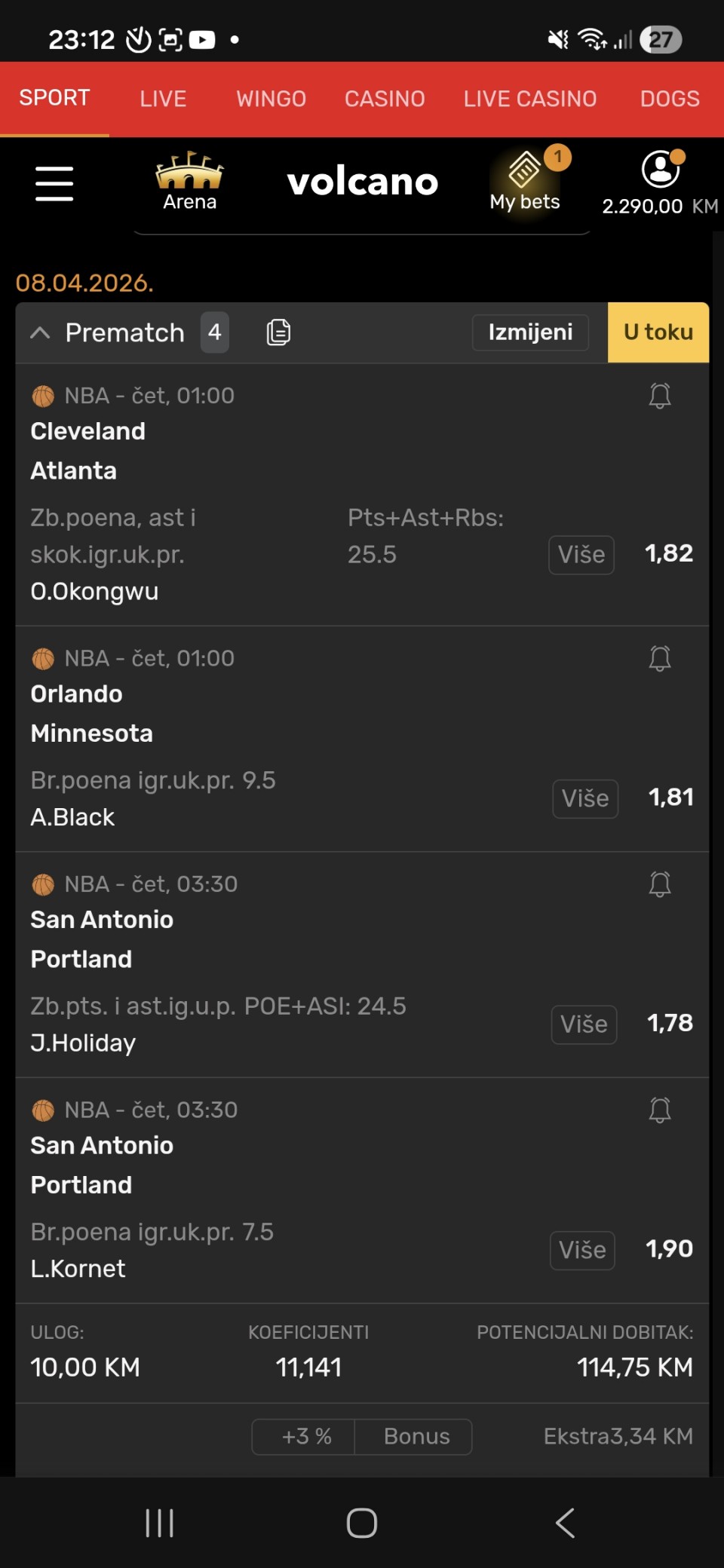Enable alerts for the L.Kornet bet

pyautogui.click(x=660, y=1110)
